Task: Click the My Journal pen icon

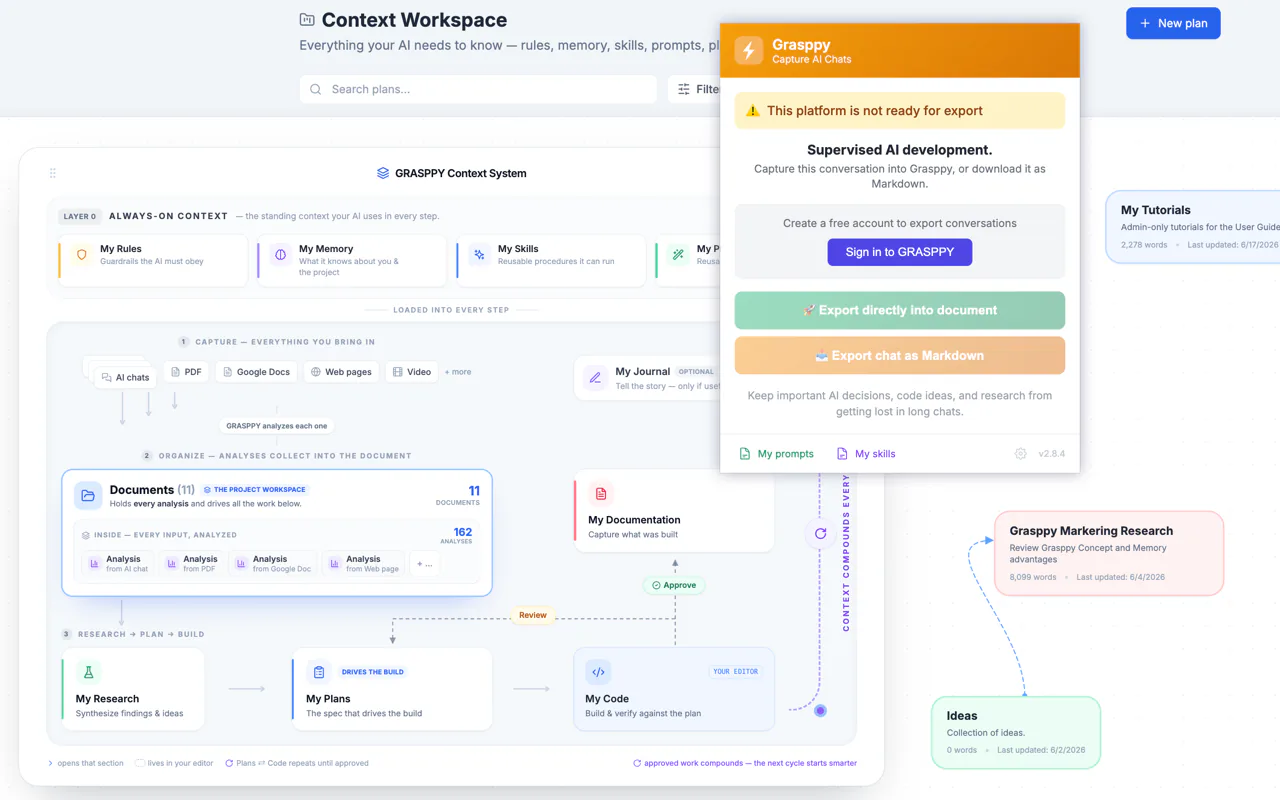Action: pyautogui.click(x=596, y=378)
